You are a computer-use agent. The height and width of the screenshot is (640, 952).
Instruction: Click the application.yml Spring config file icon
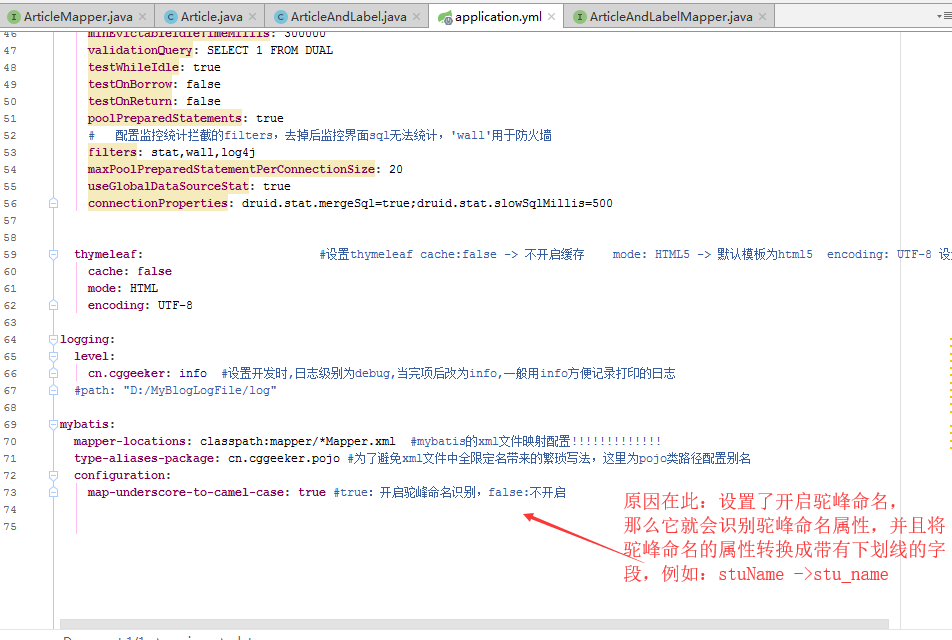pyautogui.click(x=445, y=18)
